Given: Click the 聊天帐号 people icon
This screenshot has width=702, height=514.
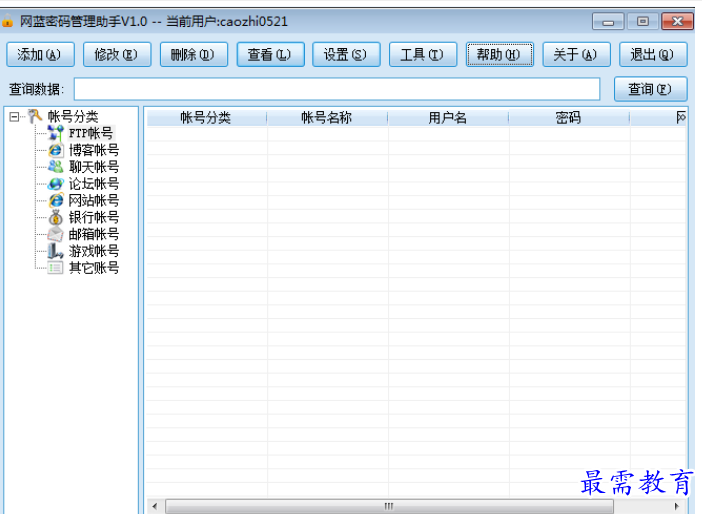Looking at the screenshot, I should click(56, 167).
